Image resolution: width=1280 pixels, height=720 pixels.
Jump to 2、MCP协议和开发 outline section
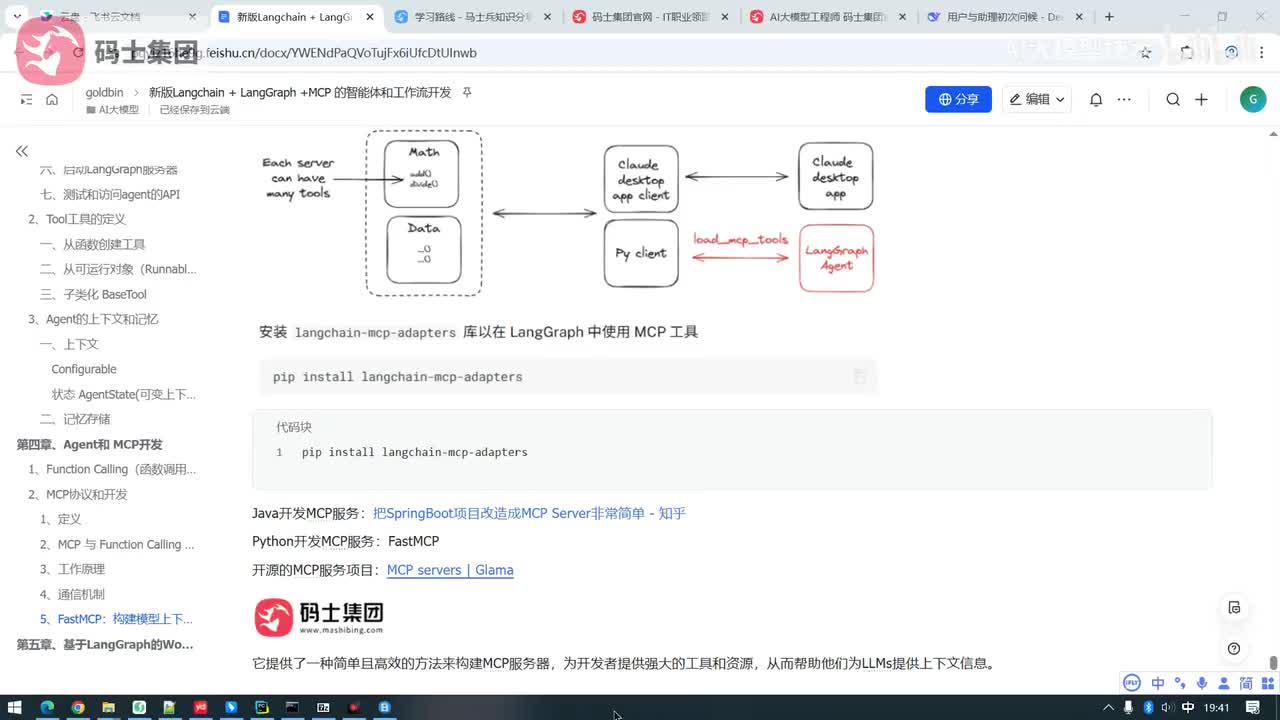click(x=78, y=494)
